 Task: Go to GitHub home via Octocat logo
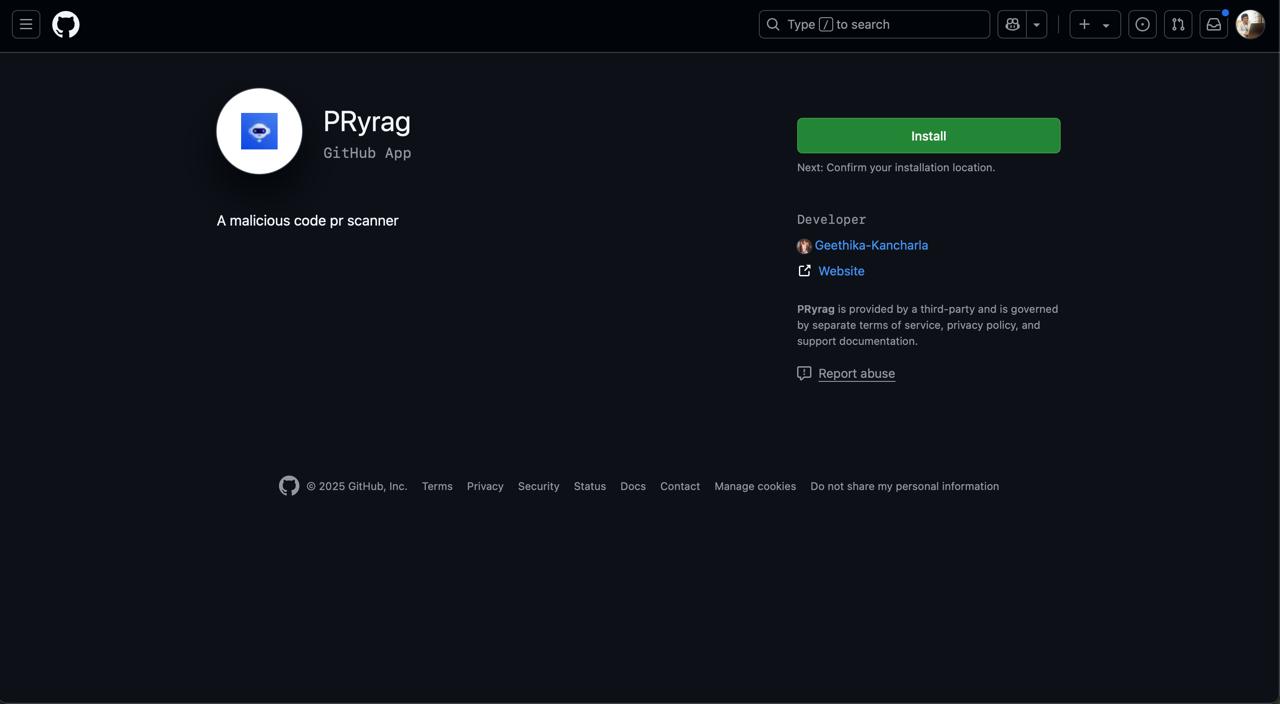[x=66, y=24]
